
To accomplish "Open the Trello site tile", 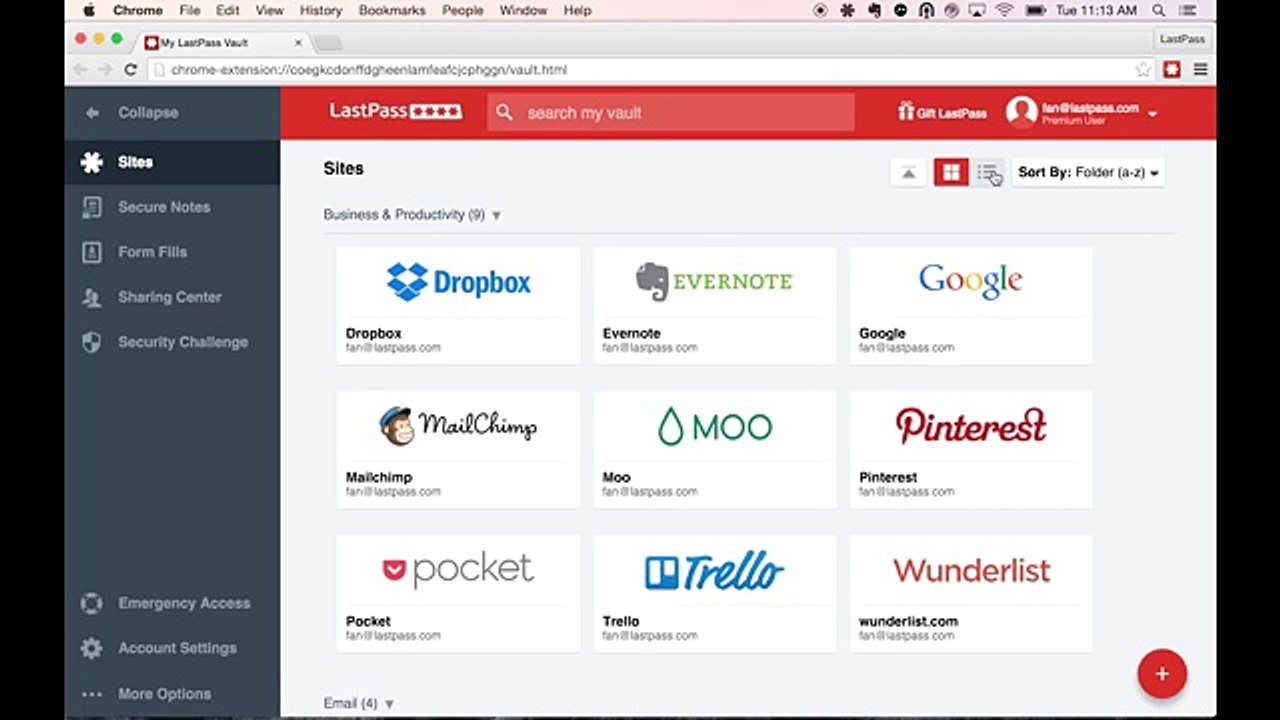I will (x=715, y=594).
